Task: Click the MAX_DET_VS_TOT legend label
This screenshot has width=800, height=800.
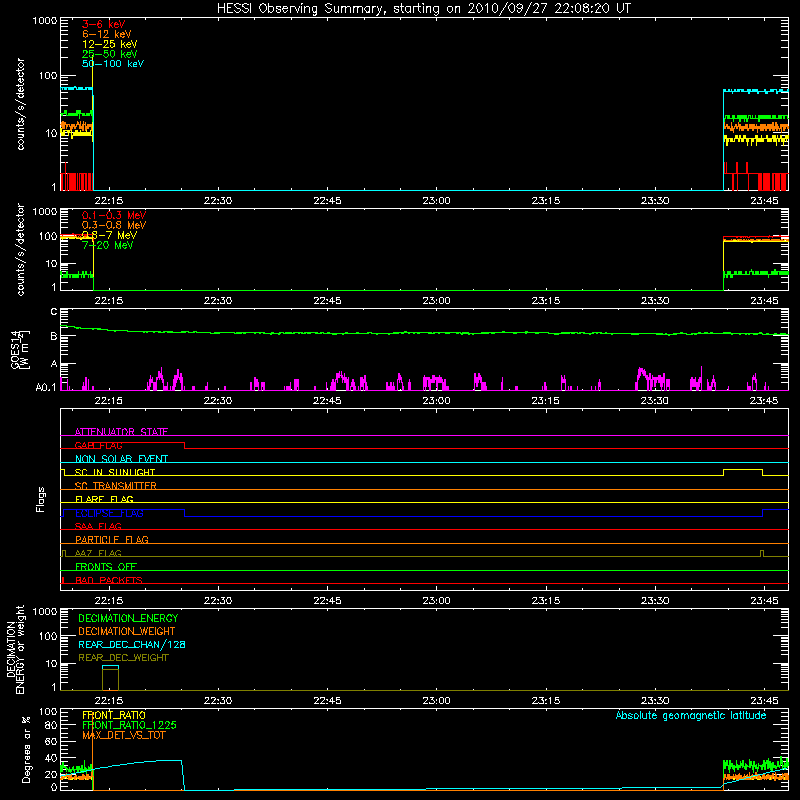Action: [x=123, y=735]
